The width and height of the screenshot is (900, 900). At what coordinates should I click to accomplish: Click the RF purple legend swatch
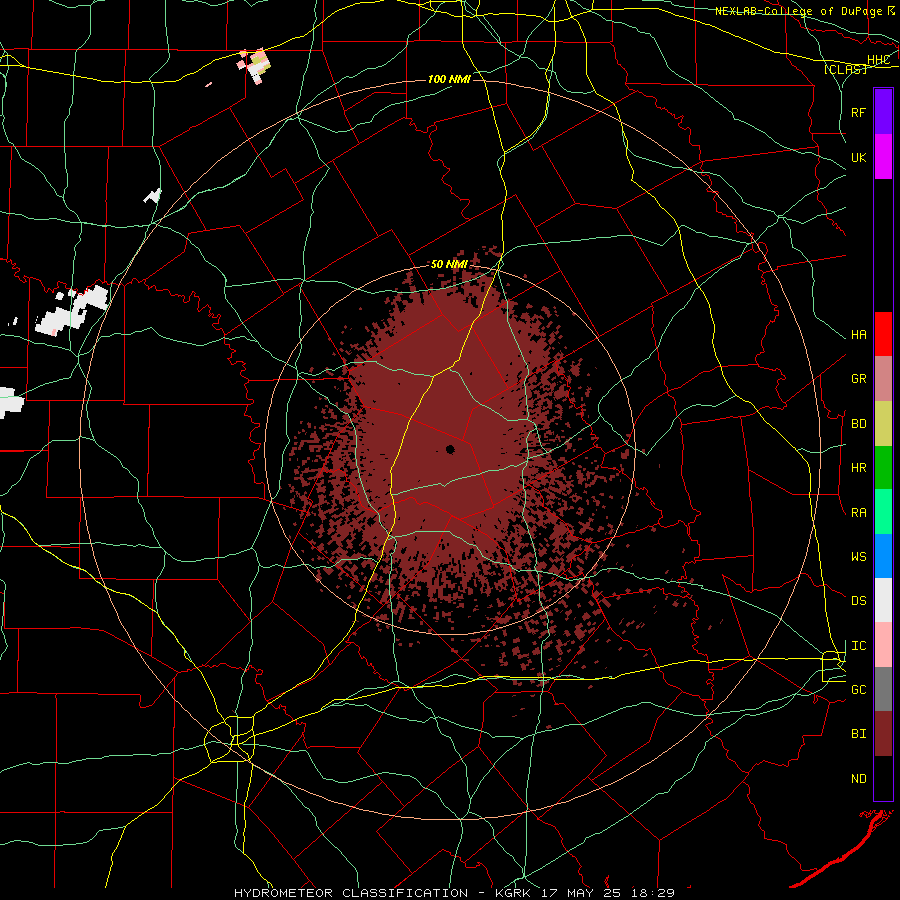883,112
